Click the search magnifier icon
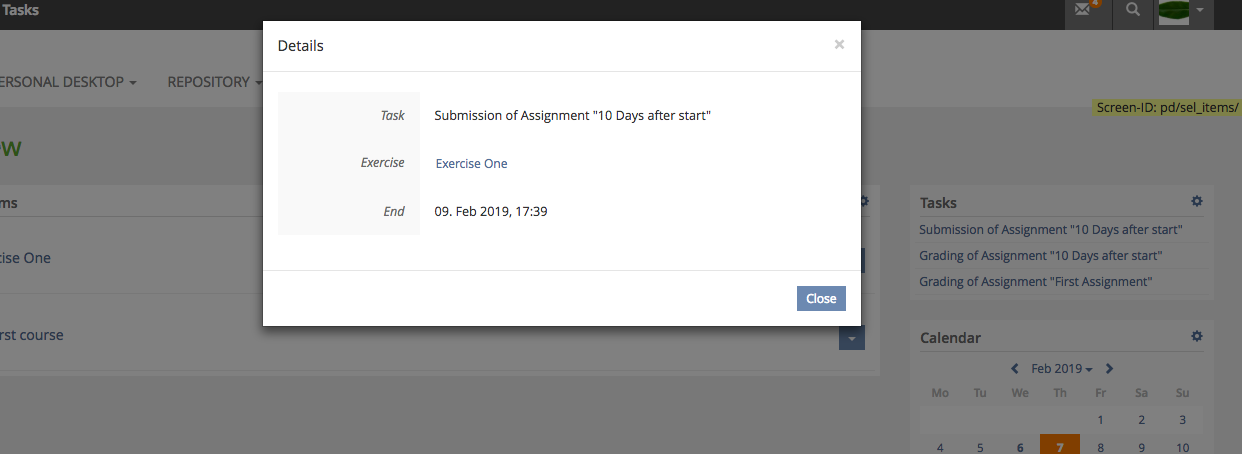1242x454 pixels. tap(1132, 10)
